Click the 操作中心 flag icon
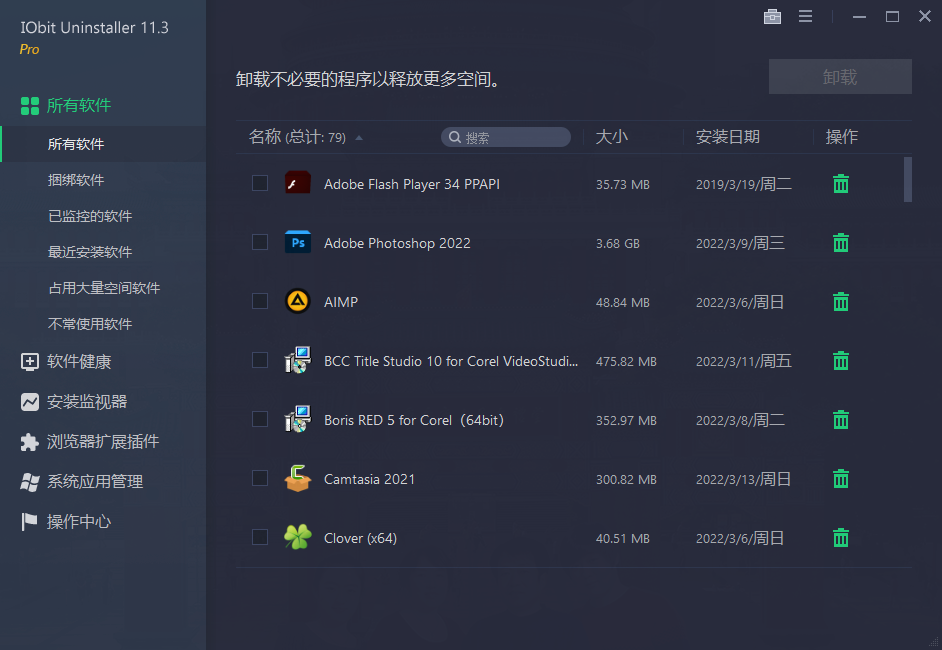Image resolution: width=942 pixels, height=650 pixels. 30,521
